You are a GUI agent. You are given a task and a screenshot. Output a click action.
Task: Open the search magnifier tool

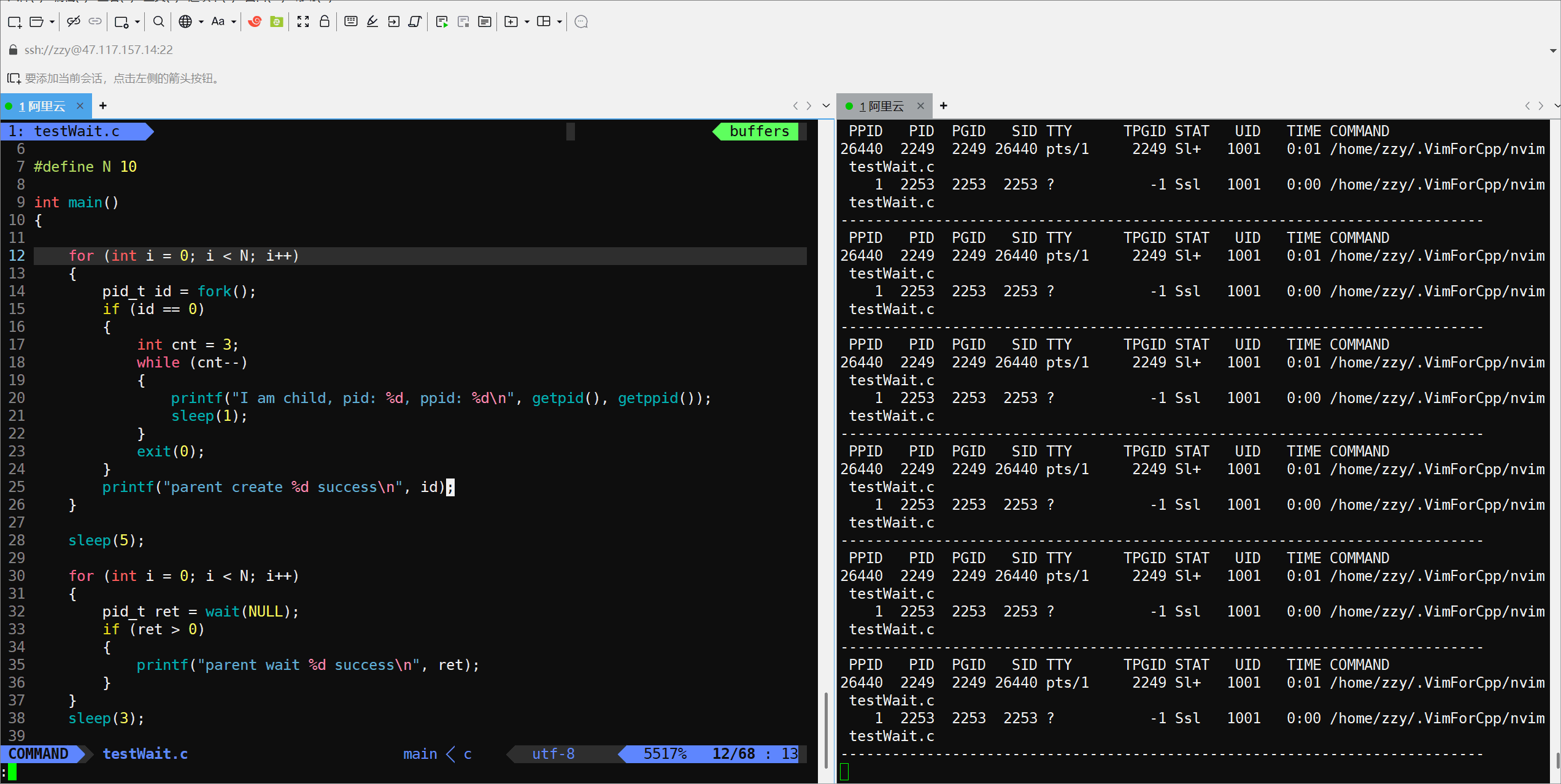click(x=158, y=22)
